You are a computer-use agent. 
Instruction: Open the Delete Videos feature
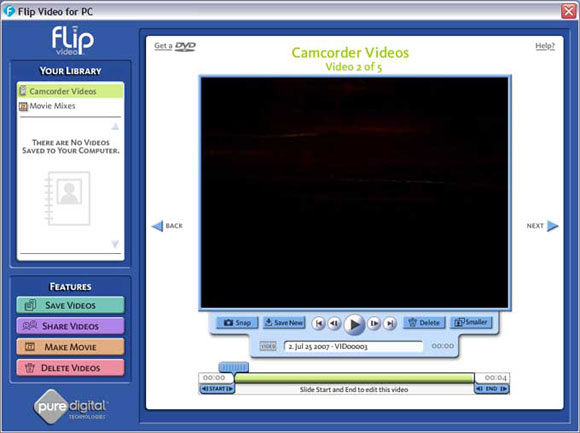pyautogui.click(x=70, y=368)
